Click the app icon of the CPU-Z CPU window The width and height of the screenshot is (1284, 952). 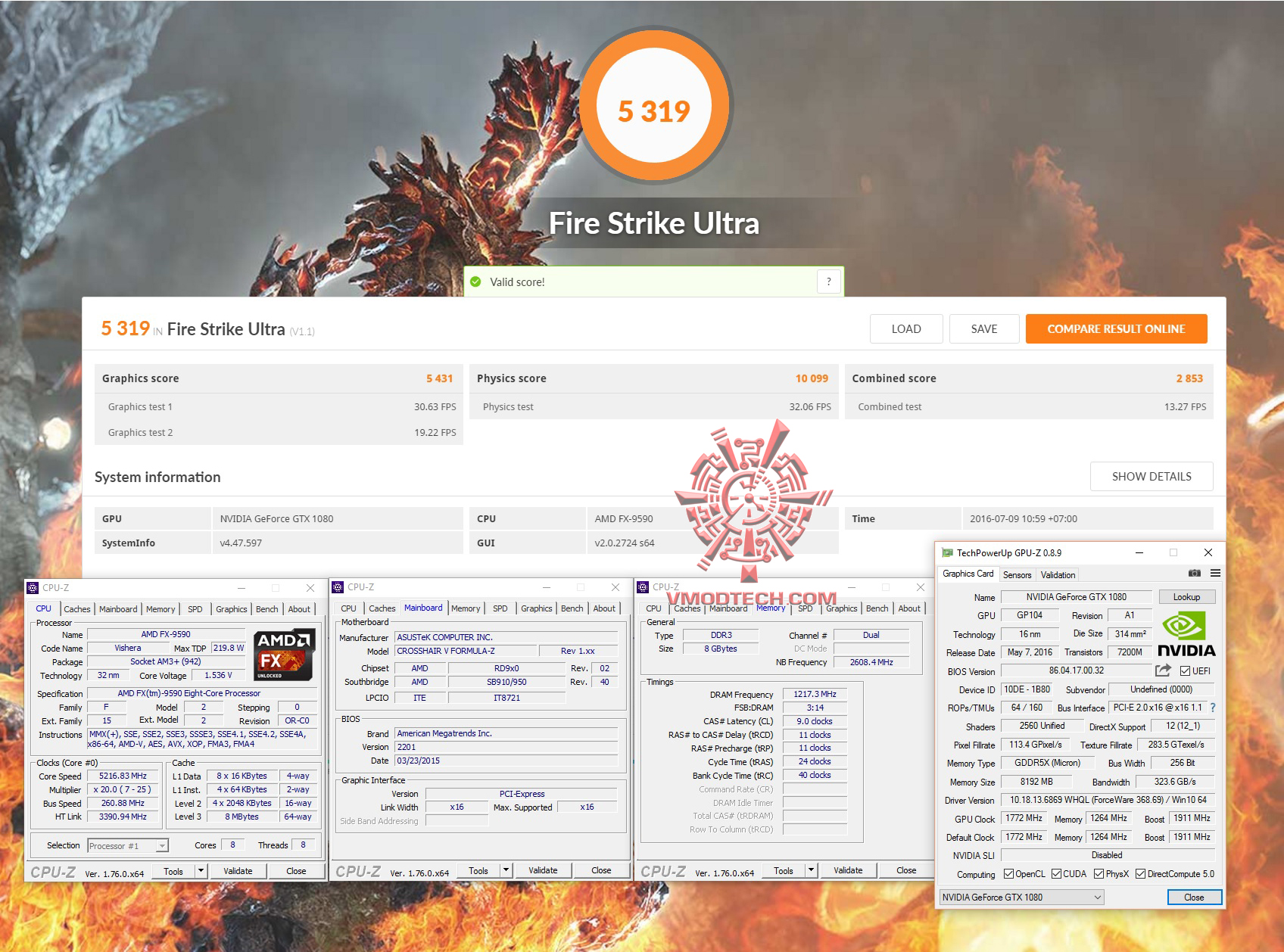click(x=33, y=588)
